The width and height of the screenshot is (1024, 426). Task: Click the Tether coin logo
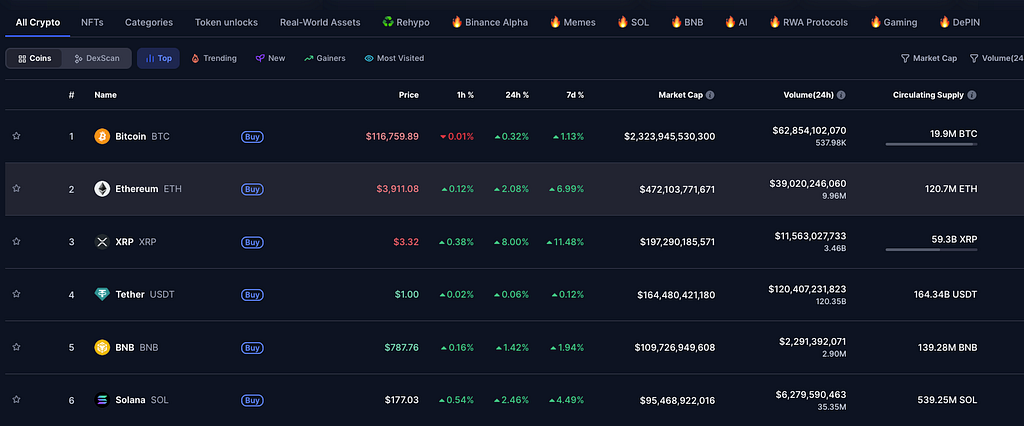[102, 295]
